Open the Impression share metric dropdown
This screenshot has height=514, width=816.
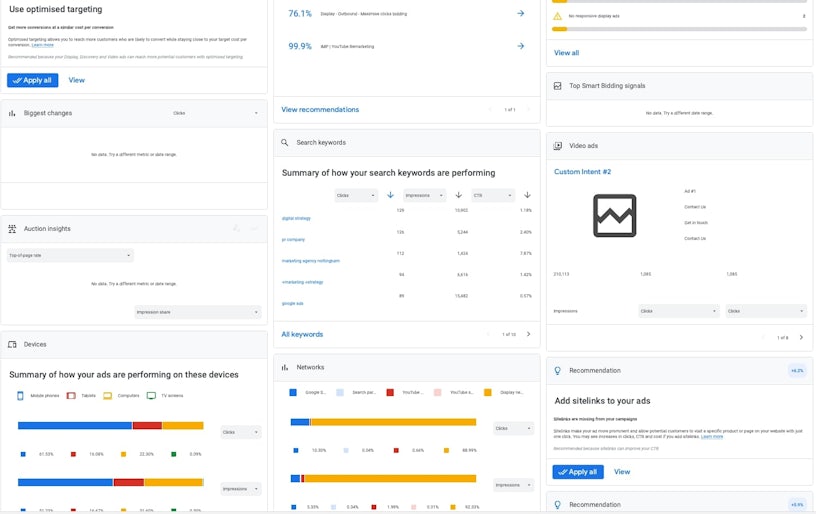pos(197,312)
